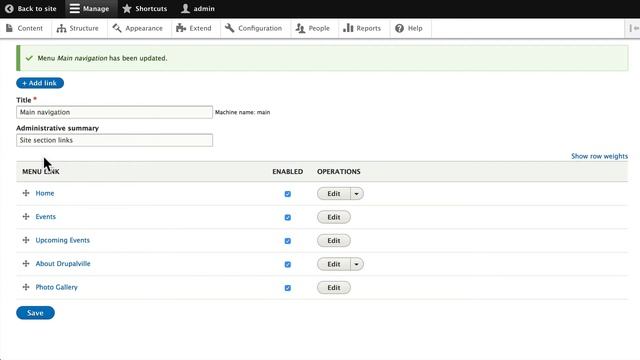Uncheck Enabled for Upcoming Events link
Viewport: 640px width, 360px height.
(288, 241)
